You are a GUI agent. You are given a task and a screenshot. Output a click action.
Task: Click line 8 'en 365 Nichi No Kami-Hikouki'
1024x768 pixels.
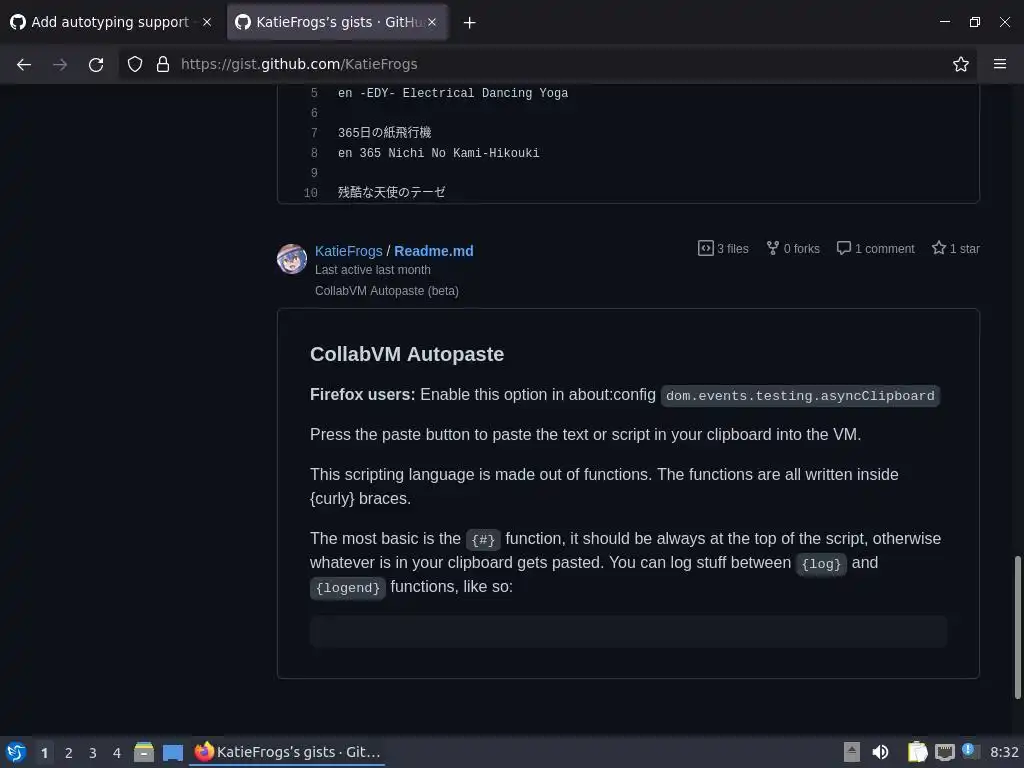coord(438,153)
